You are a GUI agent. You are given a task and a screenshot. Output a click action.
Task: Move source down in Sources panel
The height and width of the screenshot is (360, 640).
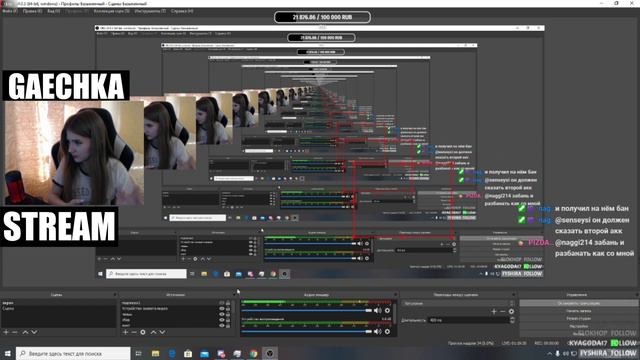coord(162,332)
